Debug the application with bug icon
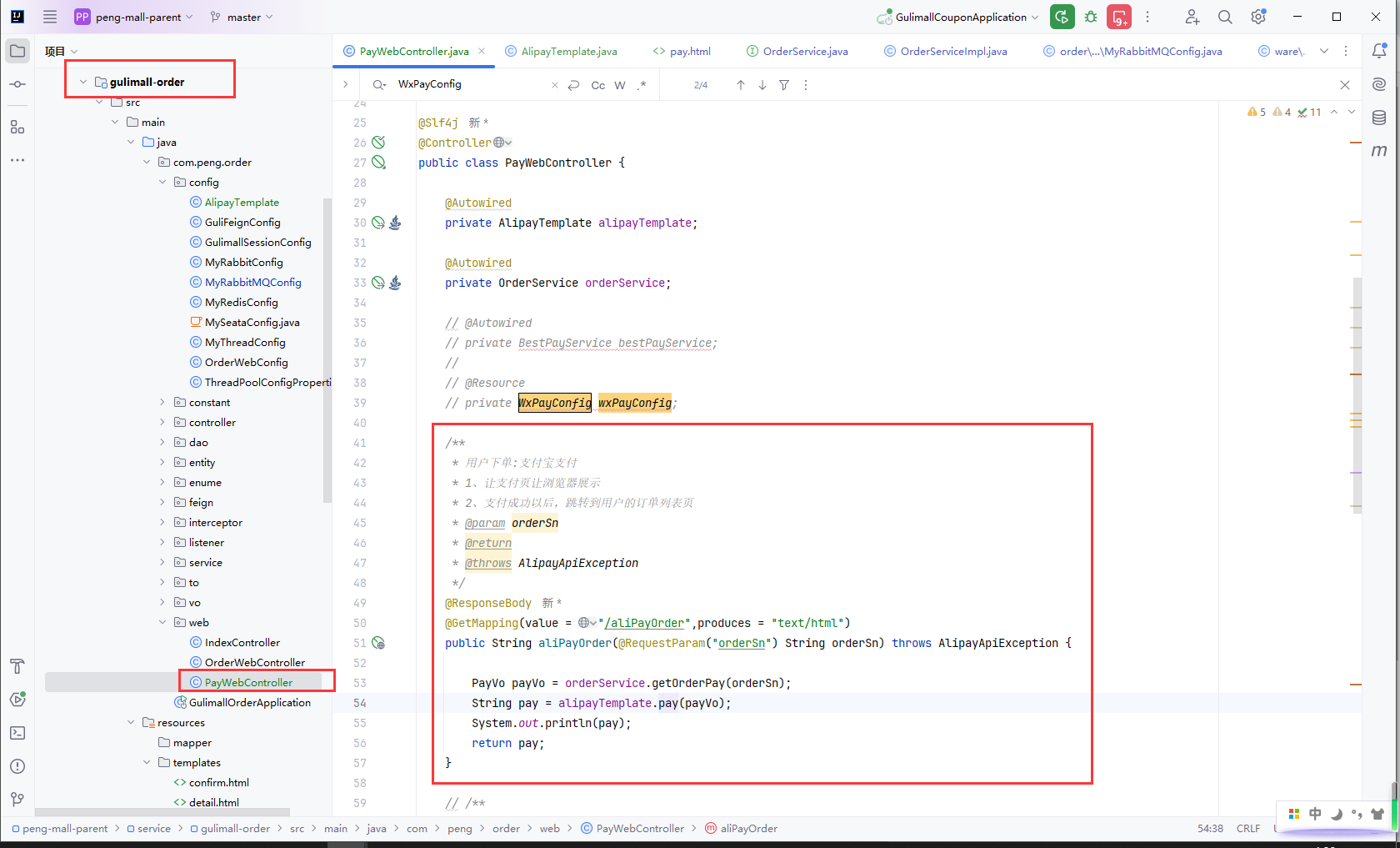Screen dimensions: 1400x848 click(x=1091, y=17)
